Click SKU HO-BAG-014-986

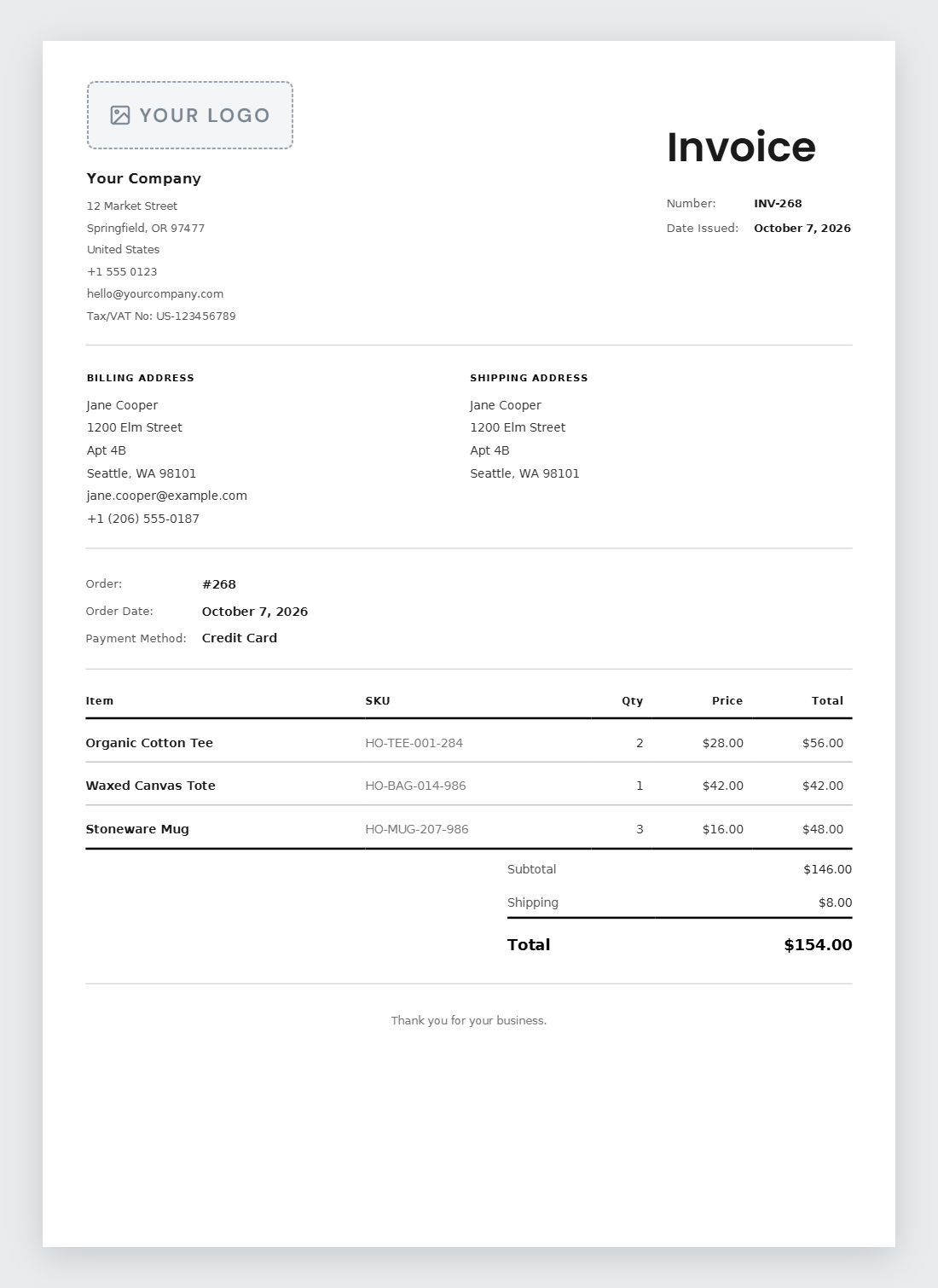pyautogui.click(x=416, y=786)
